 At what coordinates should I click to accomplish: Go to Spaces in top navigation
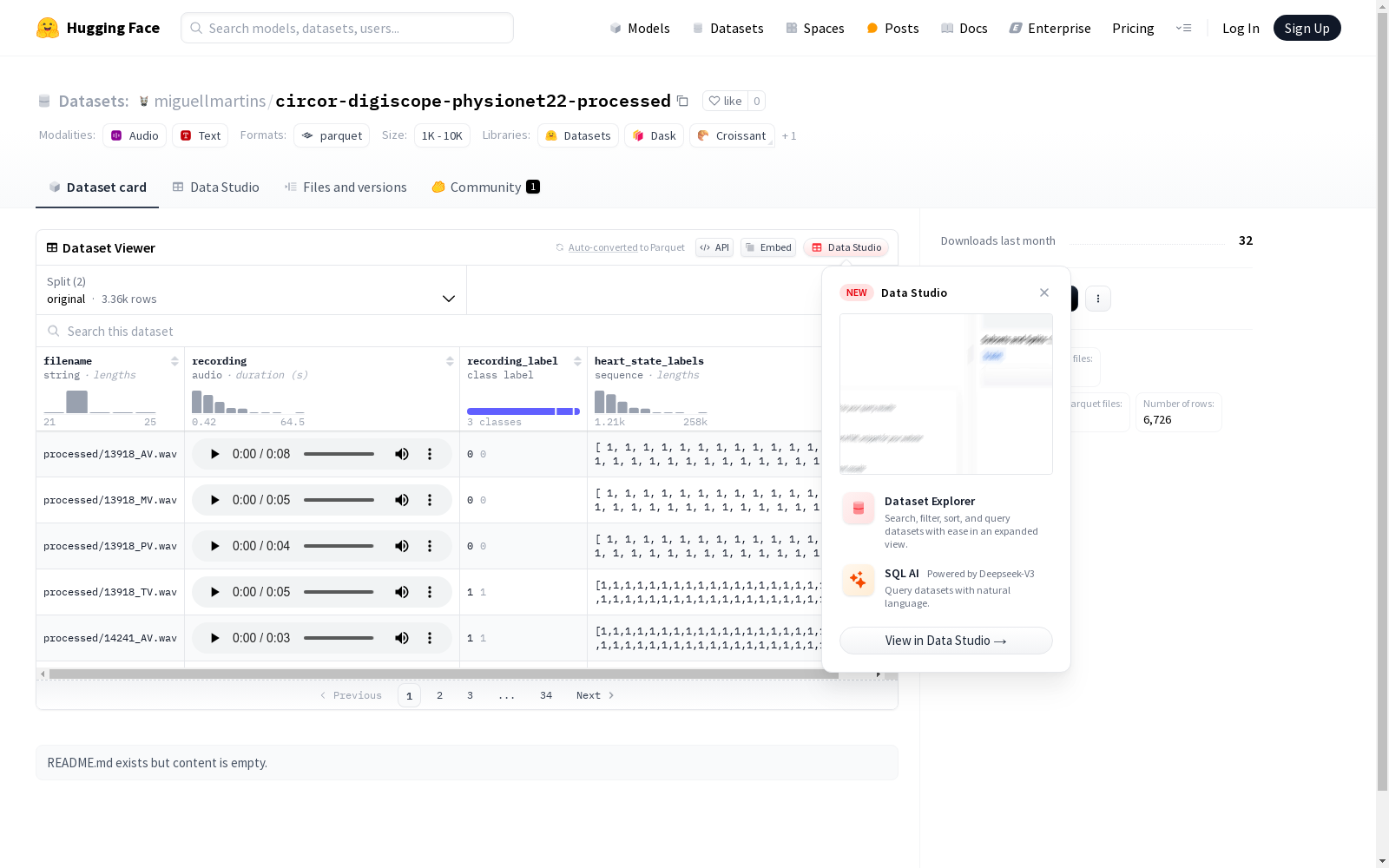814,28
